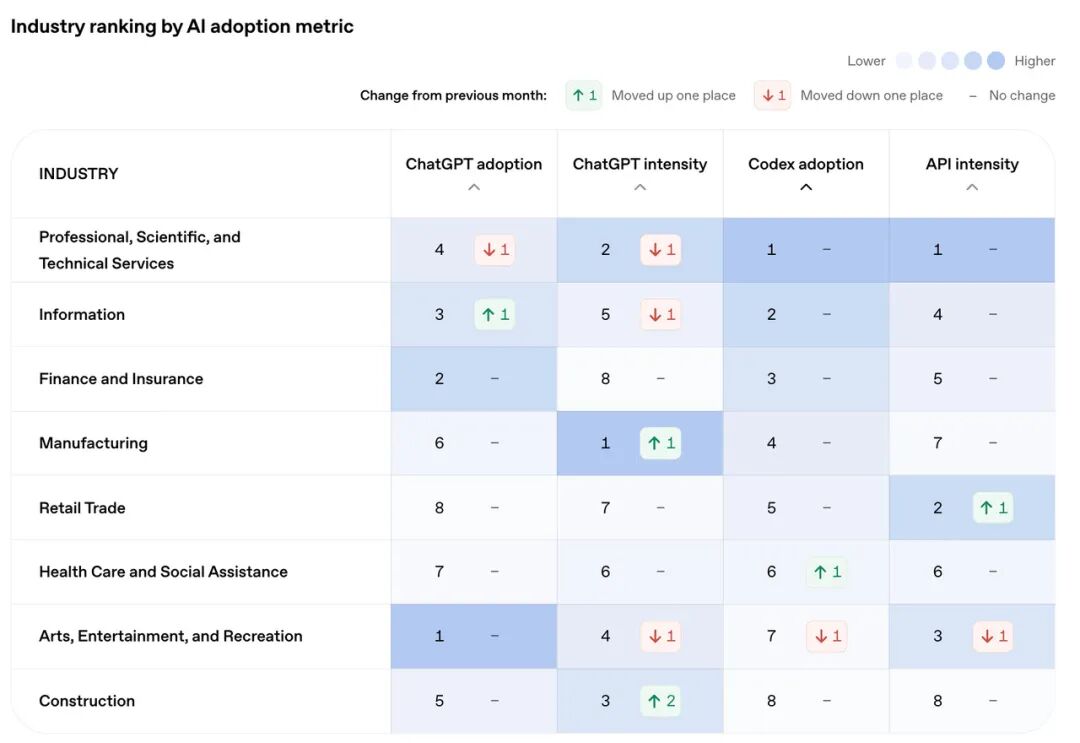The height and width of the screenshot is (743, 1080).
Task: Select the API intensity column header
Action: (972, 164)
